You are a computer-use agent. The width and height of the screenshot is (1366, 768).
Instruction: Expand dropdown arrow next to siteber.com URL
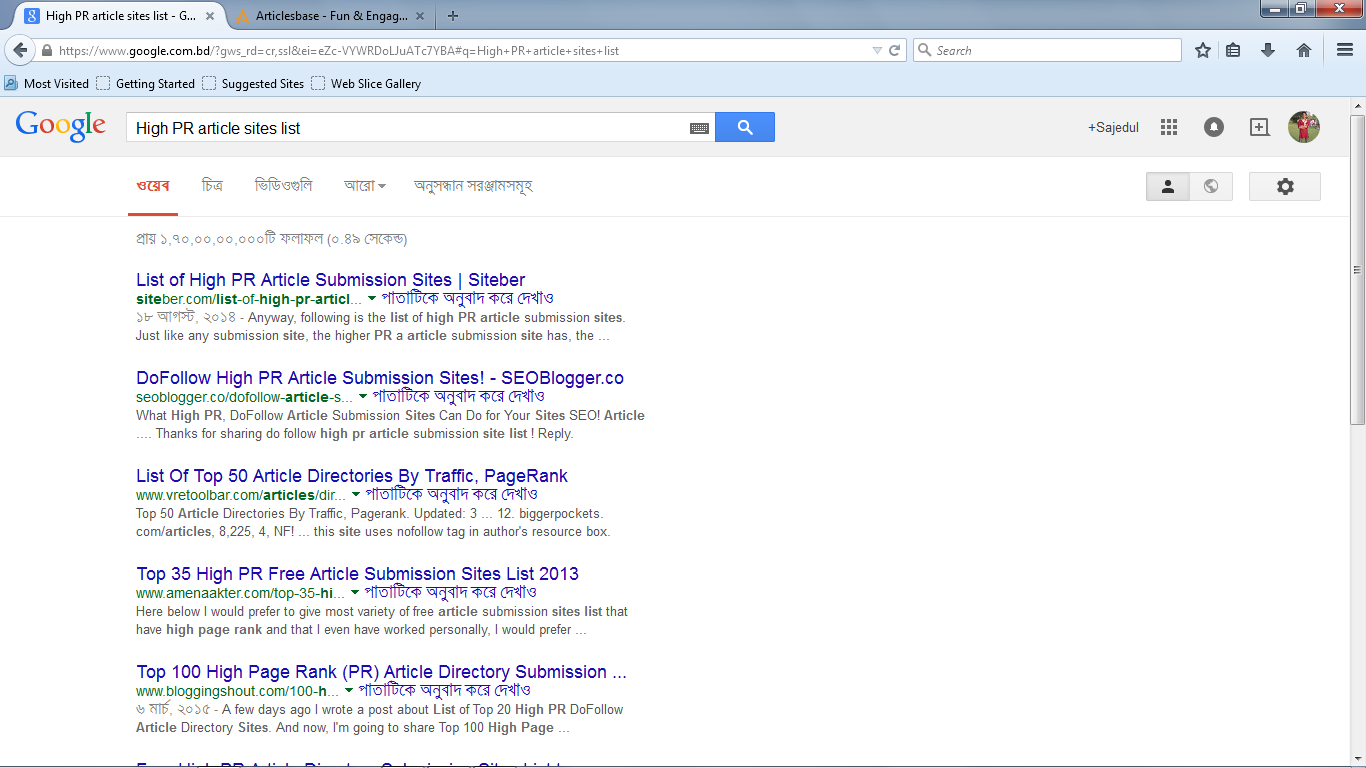371,298
